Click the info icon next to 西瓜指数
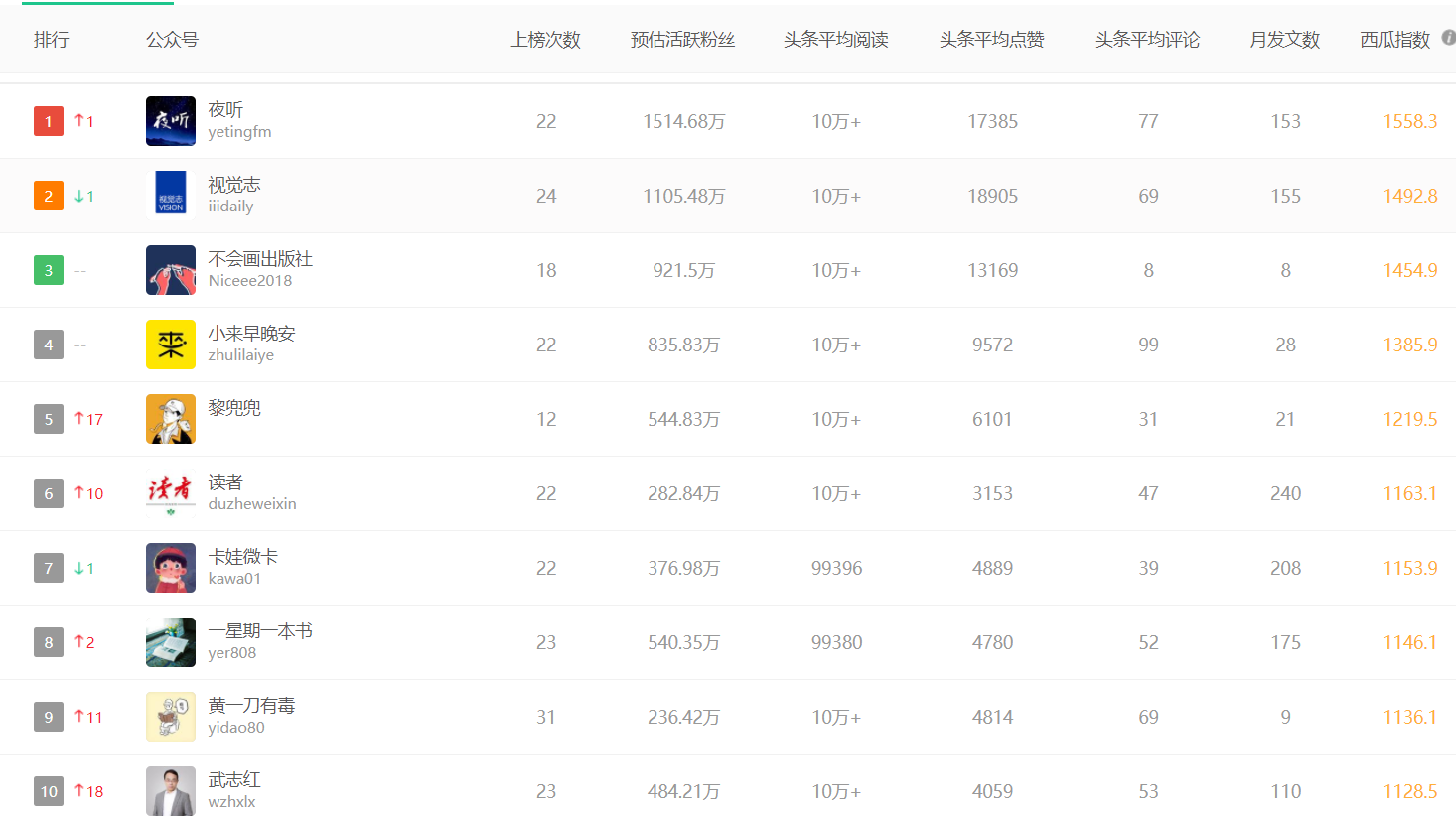Image resolution: width=1456 pixels, height=827 pixels. tap(1449, 38)
